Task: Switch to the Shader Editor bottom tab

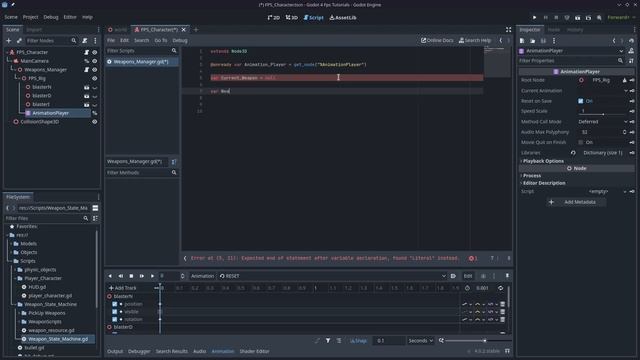Action: point(254,351)
